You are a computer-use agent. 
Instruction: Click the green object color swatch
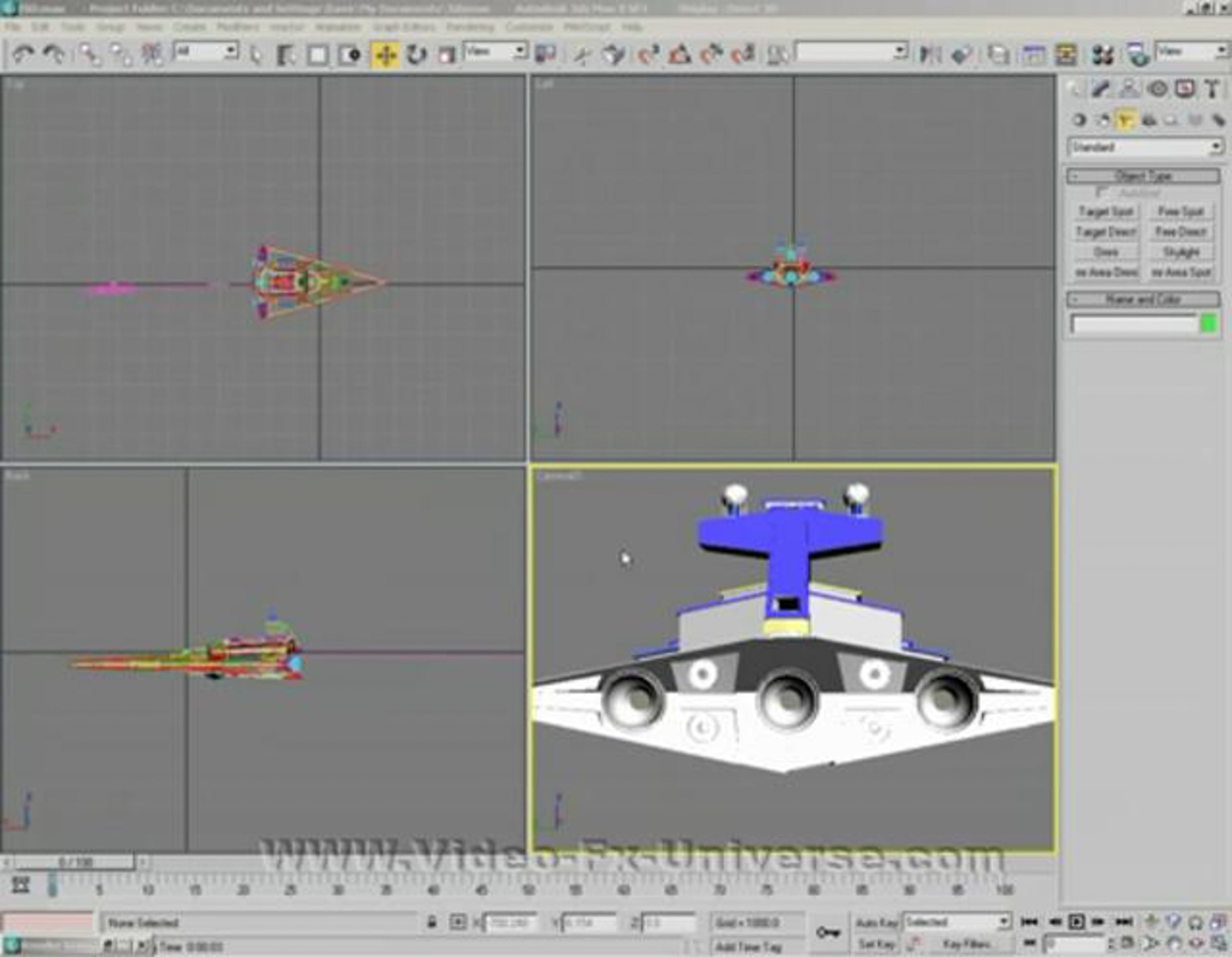[1208, 324]
